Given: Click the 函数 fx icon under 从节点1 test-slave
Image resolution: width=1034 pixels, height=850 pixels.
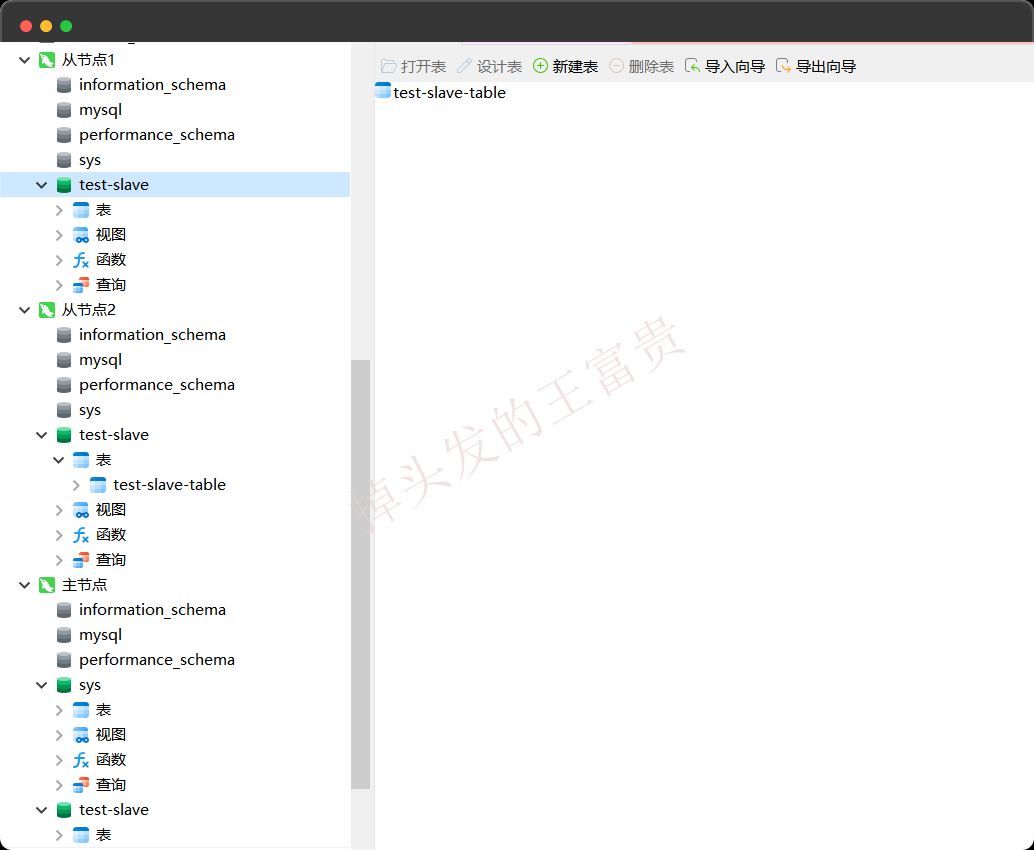Looking at the screenshot, I should tap(80, 260).
